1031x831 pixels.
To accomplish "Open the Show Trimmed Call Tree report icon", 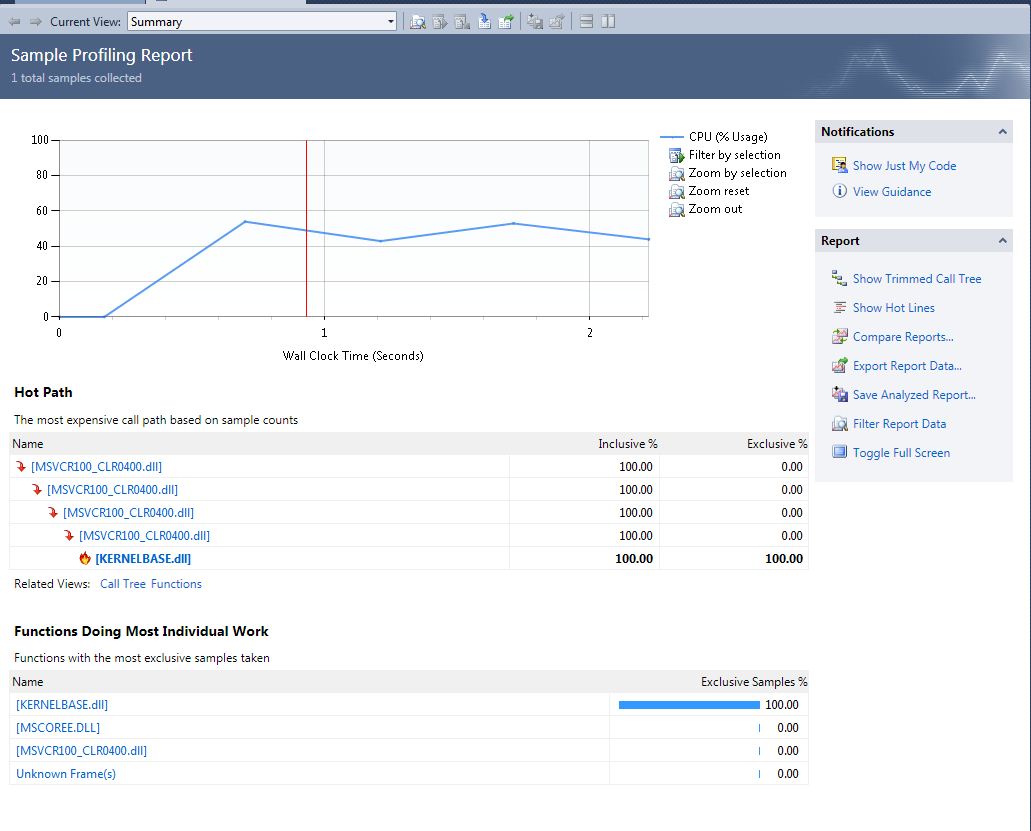I will (x=838, y=279).
